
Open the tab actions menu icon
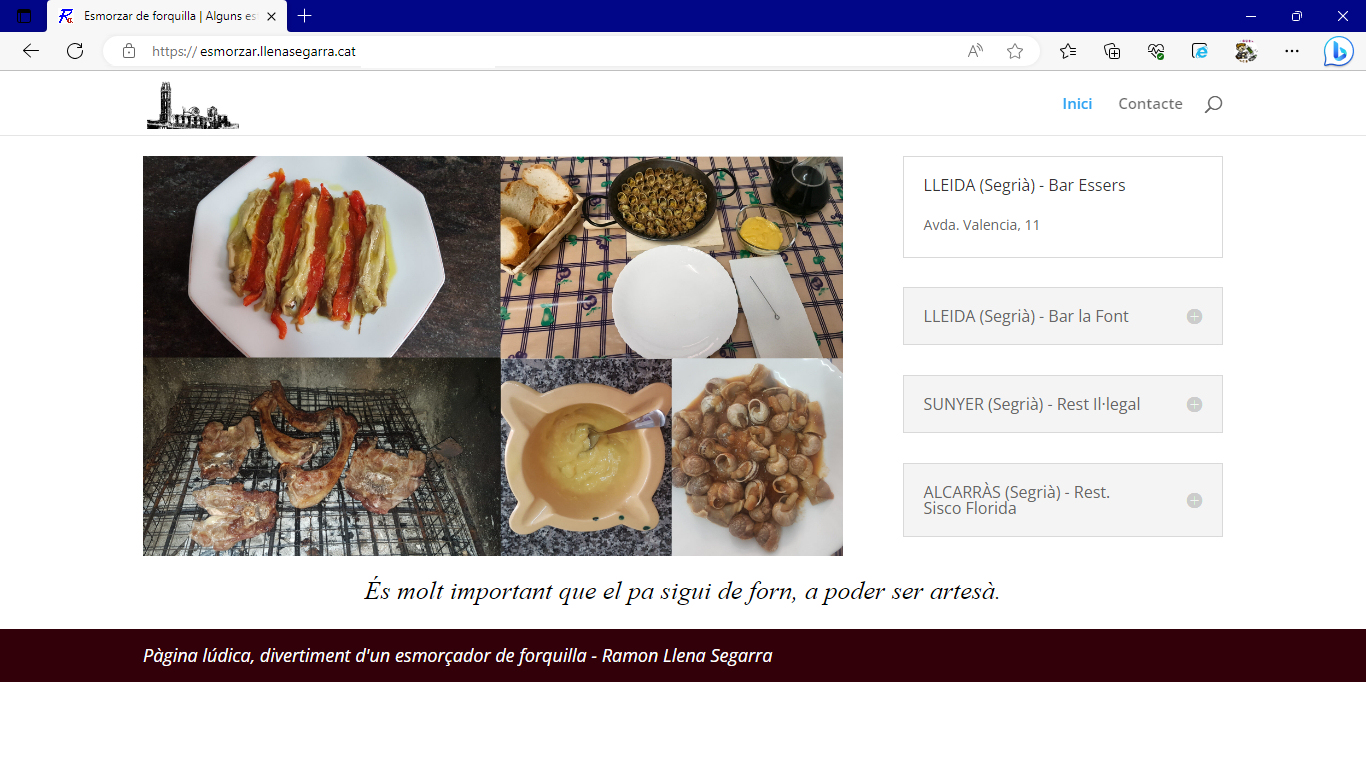tap(24, 16)
